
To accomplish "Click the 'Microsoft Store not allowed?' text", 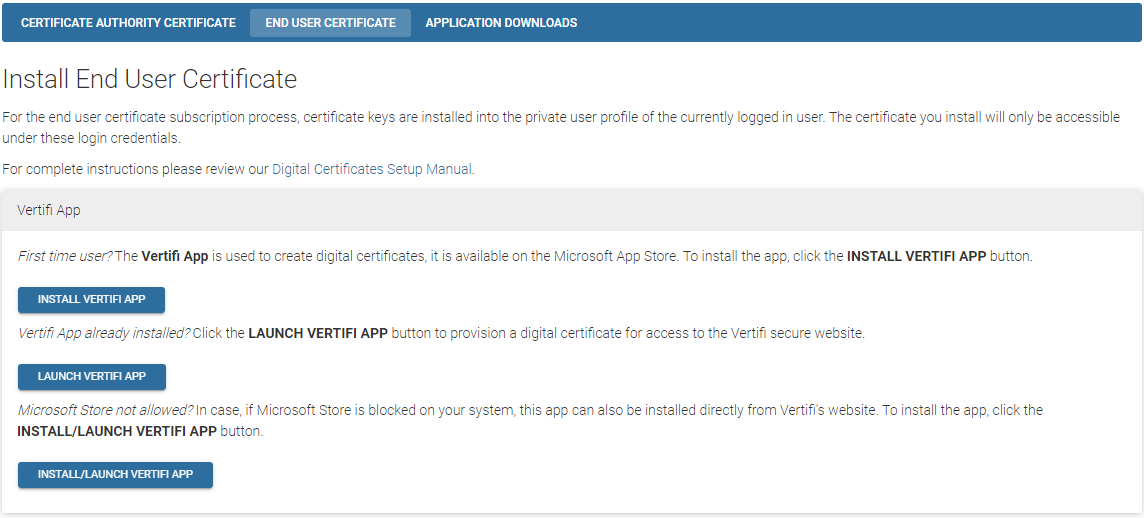I will [105, 410].
